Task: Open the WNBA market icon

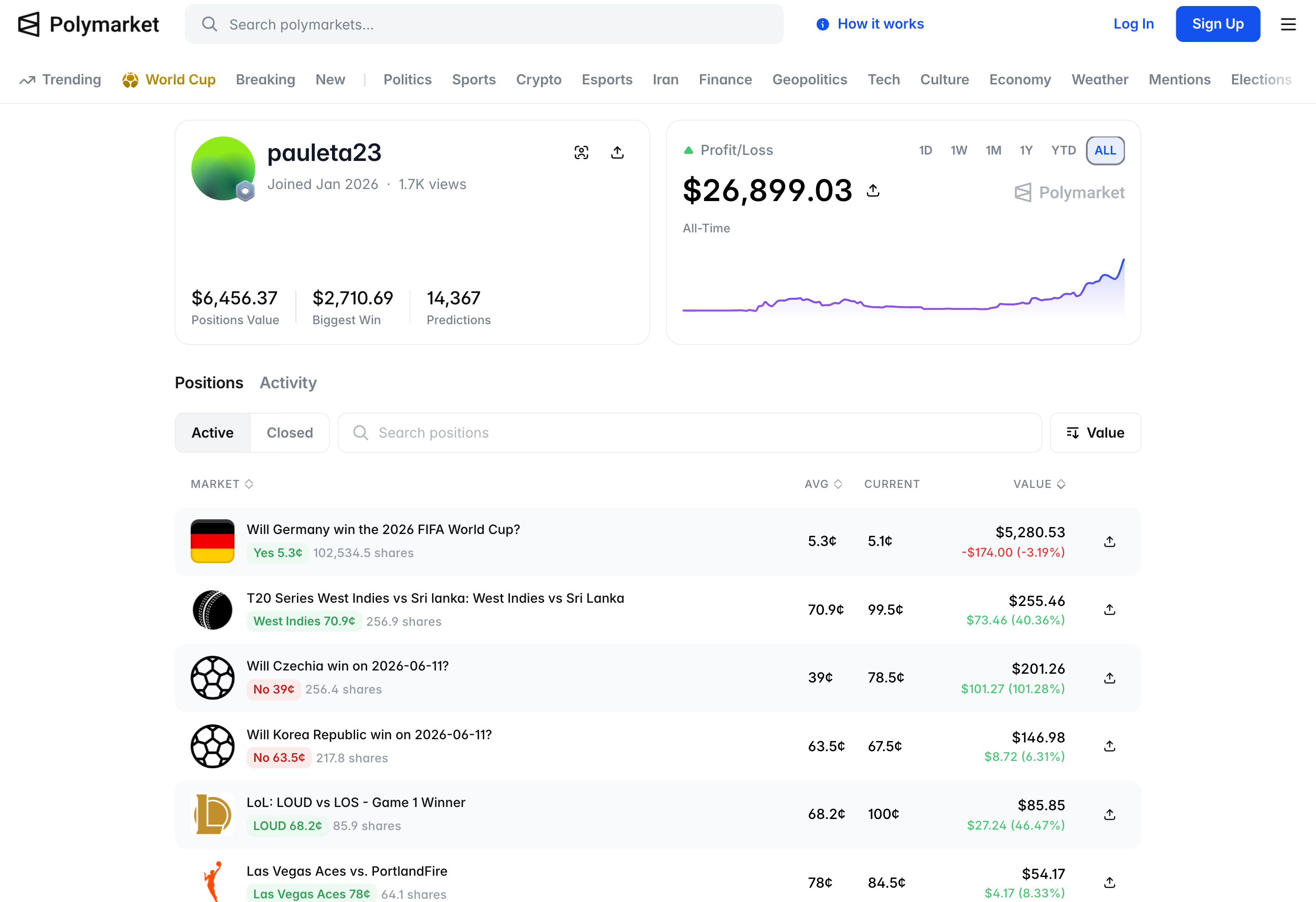Action: pyautogui.click(x=213, y=882)
